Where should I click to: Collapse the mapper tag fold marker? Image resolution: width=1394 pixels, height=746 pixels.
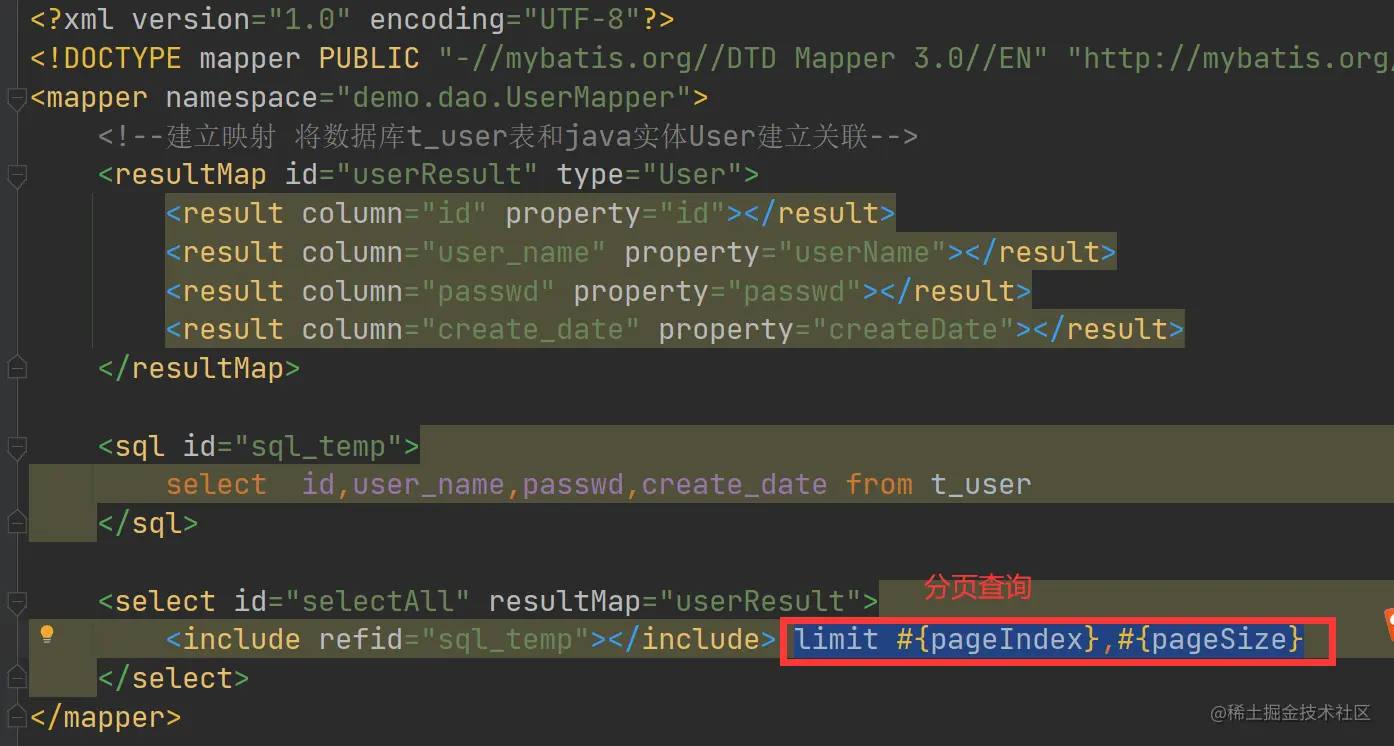(x=15, y=99)
